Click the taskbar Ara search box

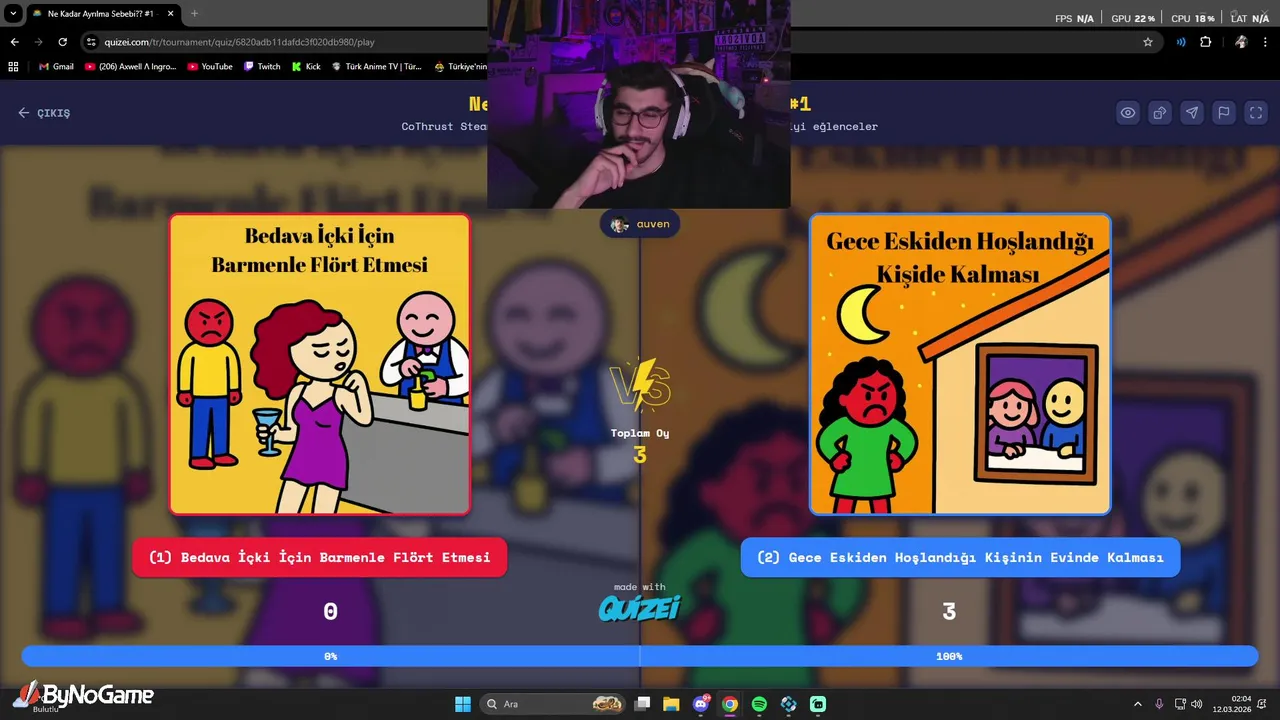pos(553,704)
